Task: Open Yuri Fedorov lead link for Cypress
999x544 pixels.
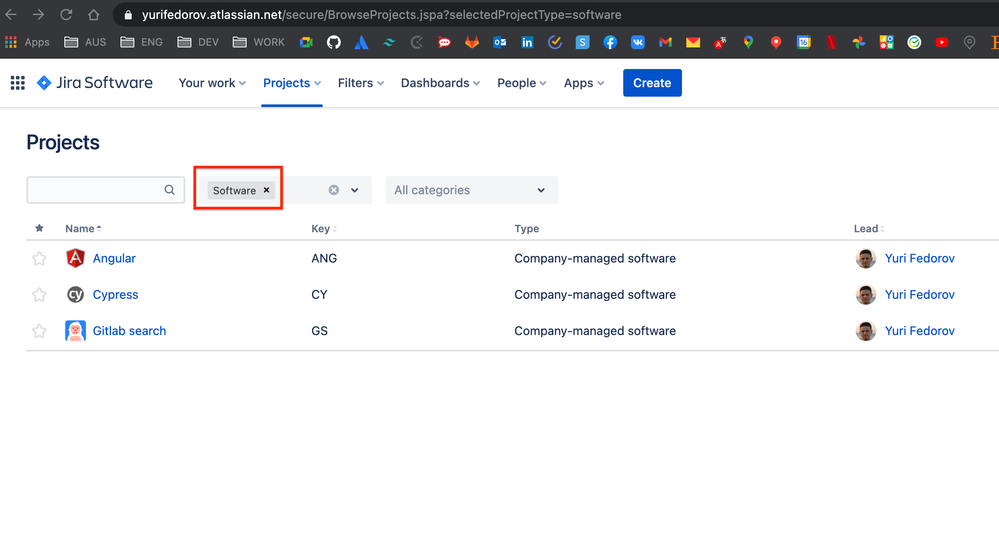Action: click(x=919, y=294)
